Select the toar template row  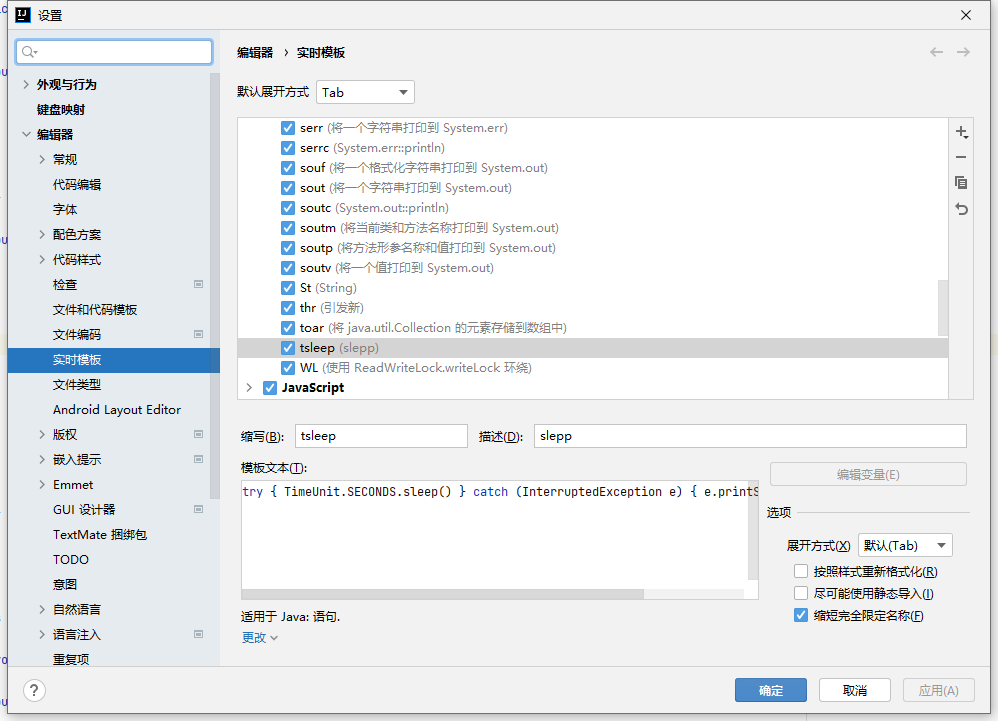(x=593, y=328)
